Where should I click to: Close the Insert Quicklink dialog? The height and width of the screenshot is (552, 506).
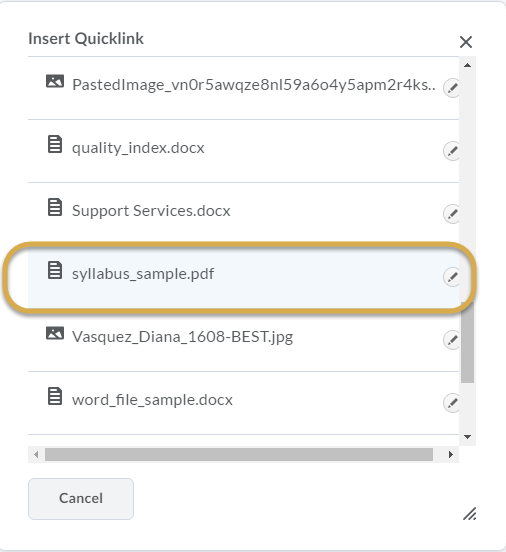[x=466, y=42]
